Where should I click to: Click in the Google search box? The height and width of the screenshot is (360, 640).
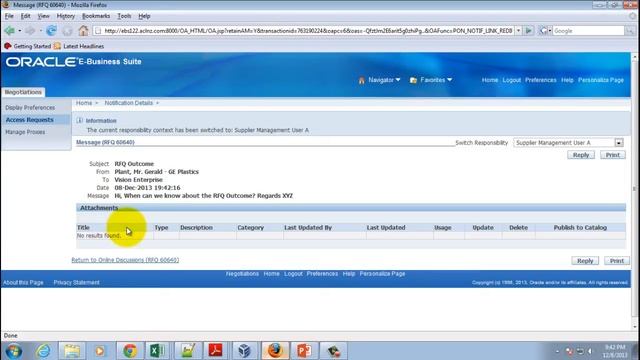click(x=588, y=31)
